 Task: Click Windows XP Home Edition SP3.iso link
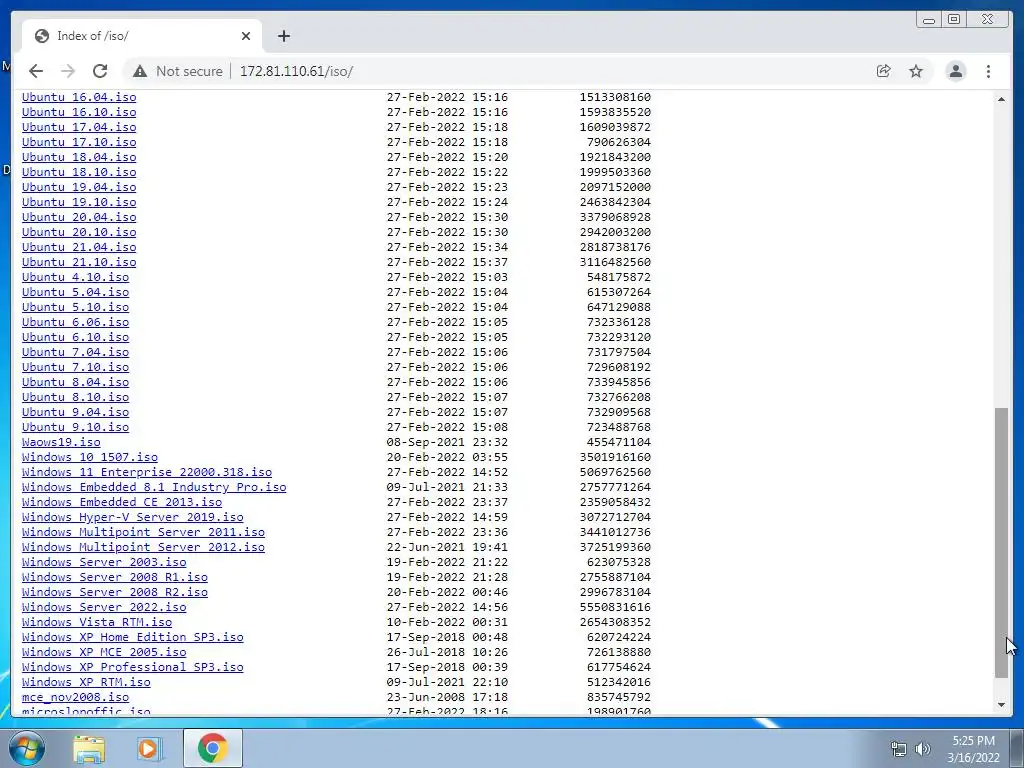click(133, 638)
